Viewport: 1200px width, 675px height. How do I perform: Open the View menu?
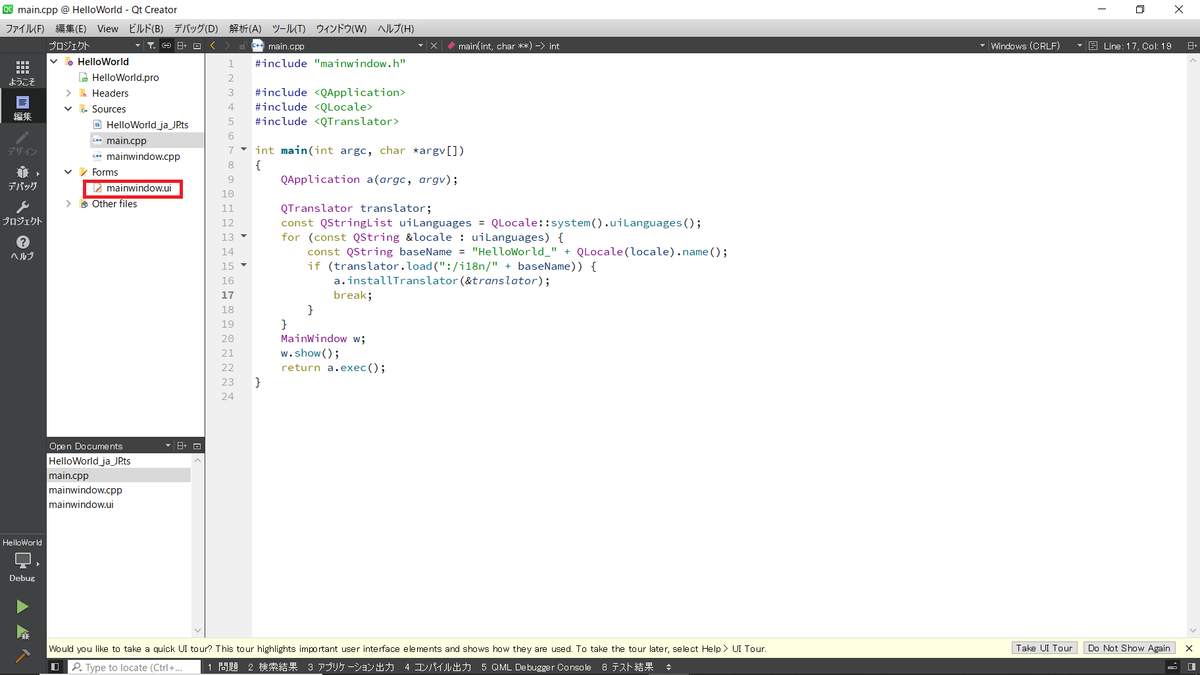coord(107,28)
